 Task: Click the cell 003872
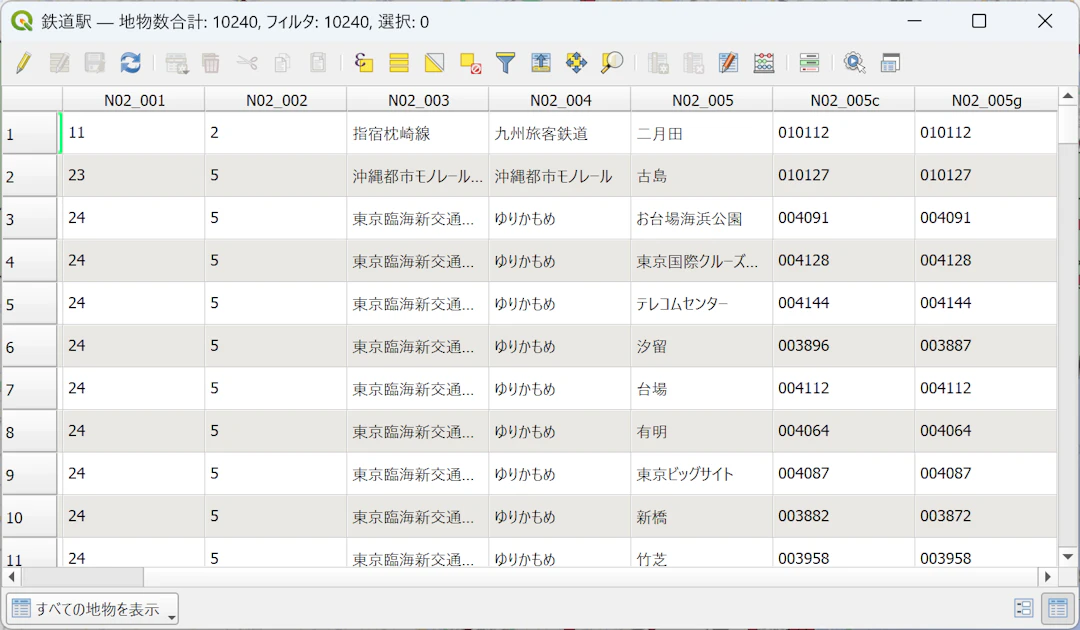pyautogui.click(x=986, y=516)
